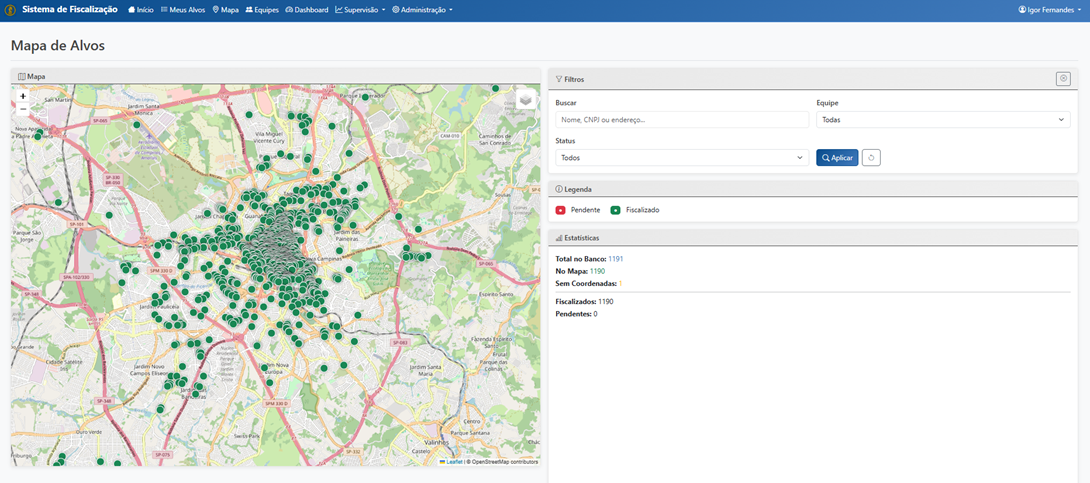Expand the Supervisão menu
The width and height of the screenshot is (1090, 483).
tap(360, 10)
